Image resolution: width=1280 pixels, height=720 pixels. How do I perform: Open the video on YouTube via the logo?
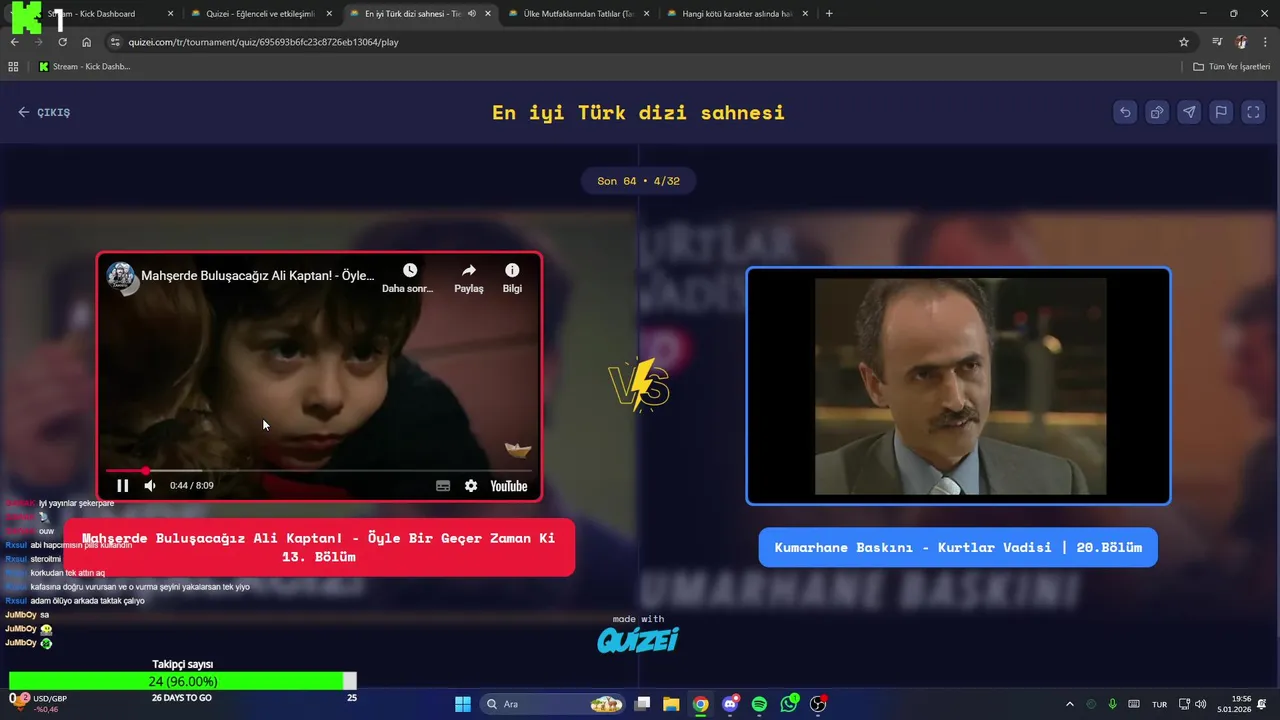tap(509, 486)
